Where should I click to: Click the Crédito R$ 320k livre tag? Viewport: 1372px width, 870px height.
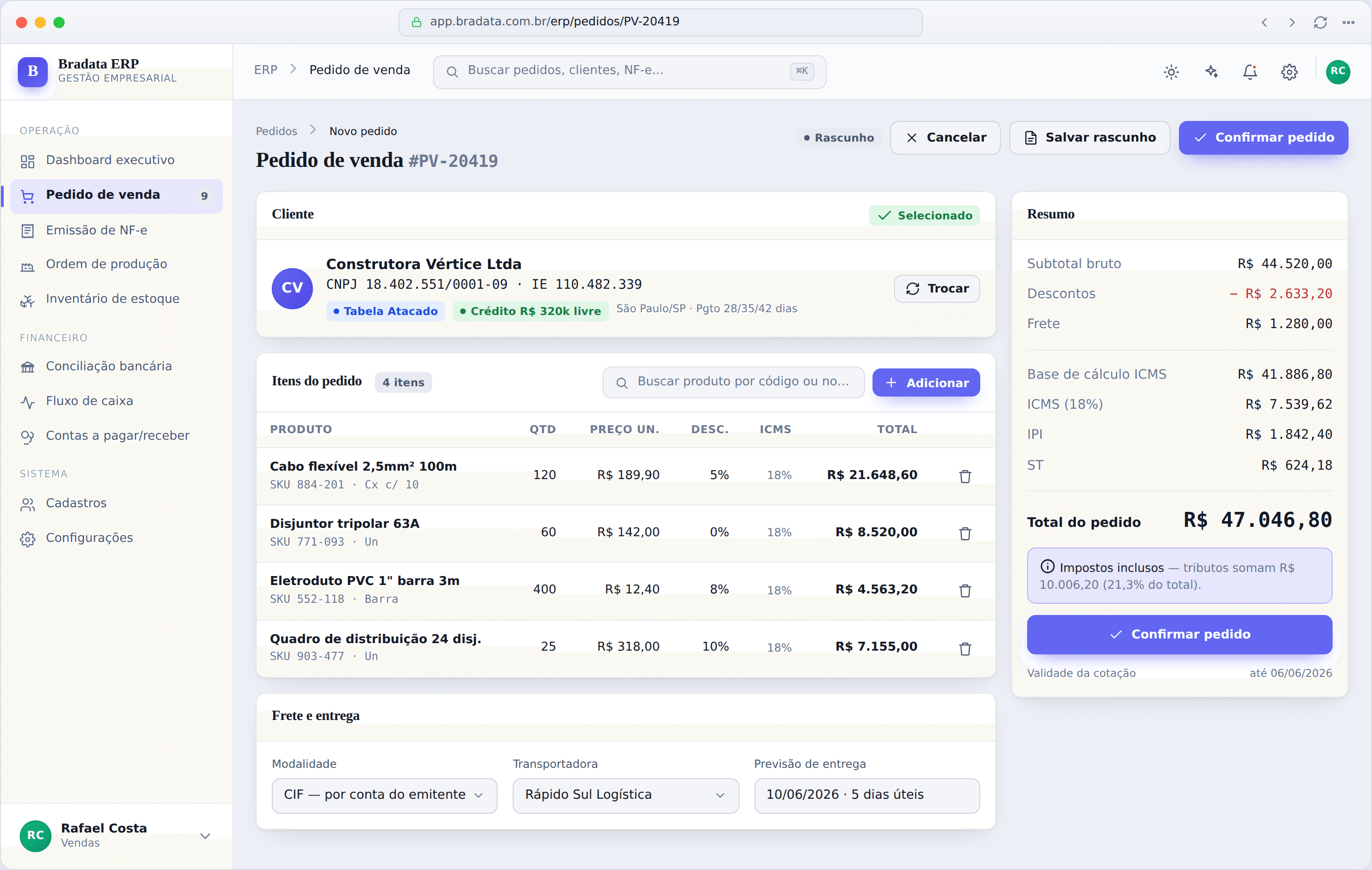pos(530,311)
